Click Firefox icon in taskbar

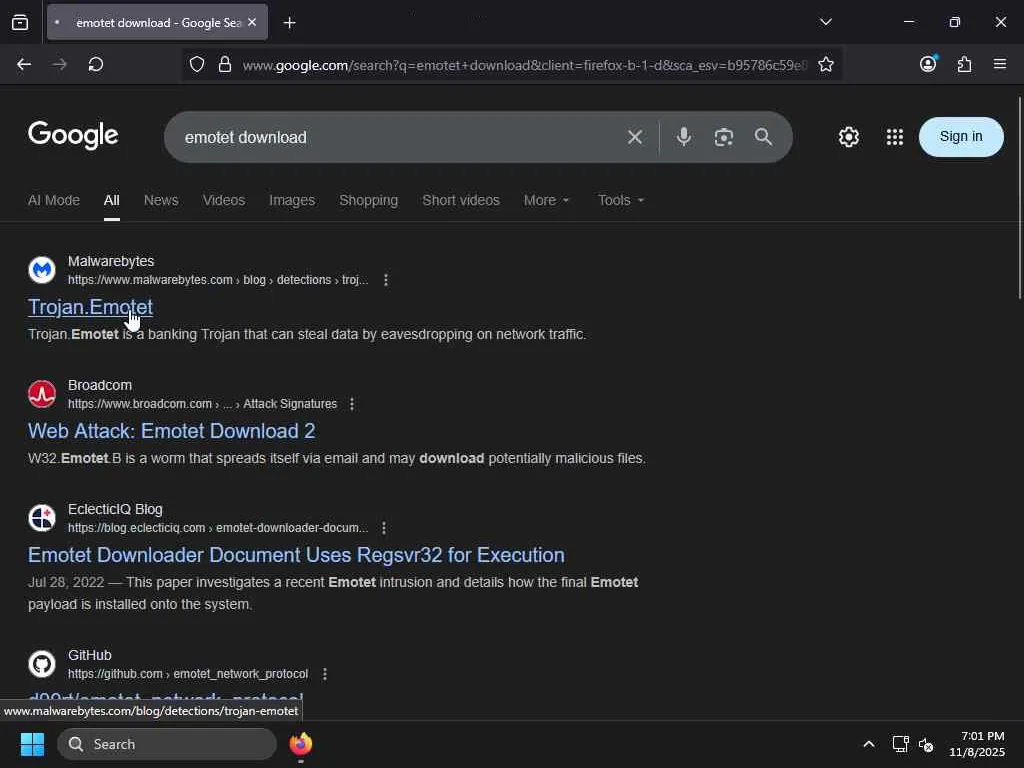(301, 744)
